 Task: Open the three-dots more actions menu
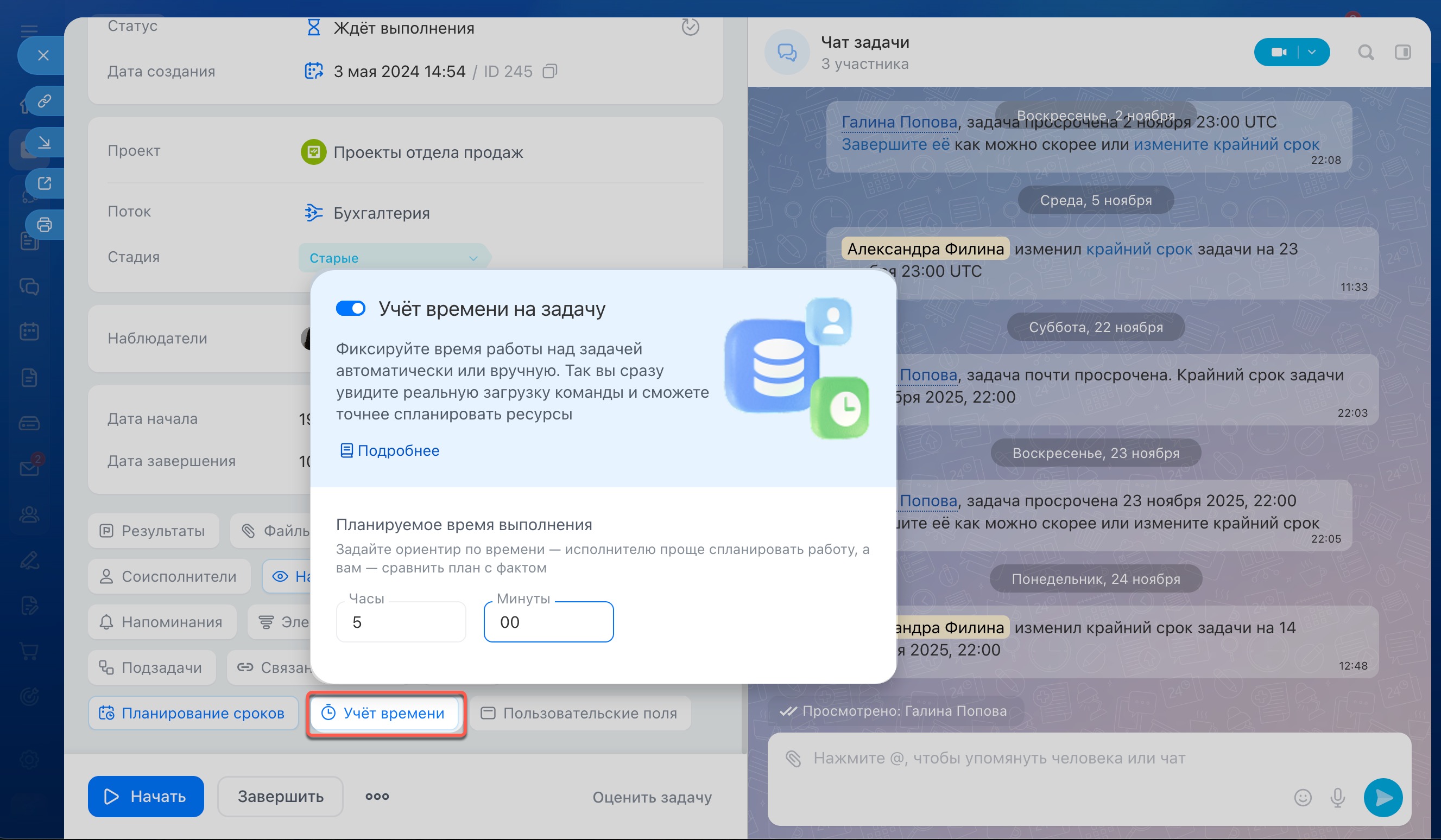377,796
